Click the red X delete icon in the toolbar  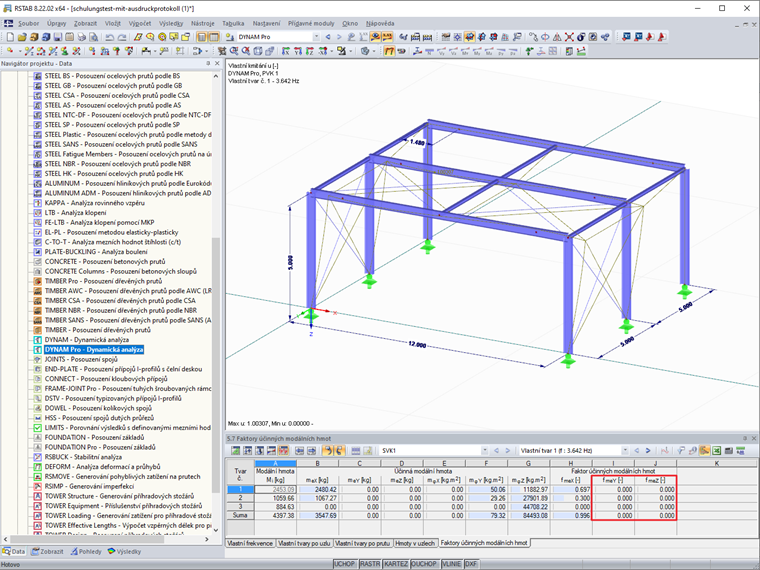[569, 37]
